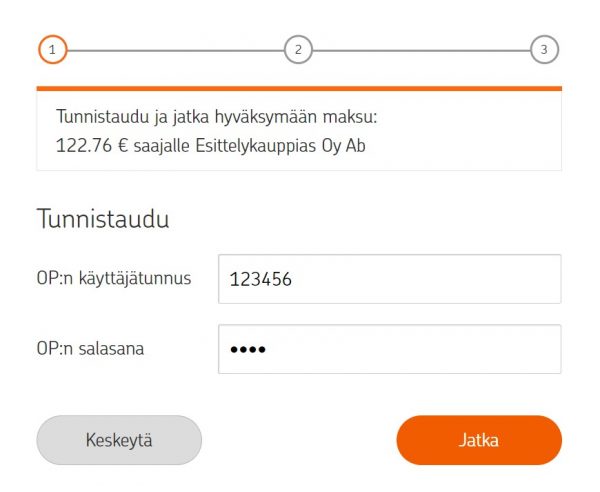Click the Tunnistaudu heading
The image size is (600, 492).
point(103,219)
